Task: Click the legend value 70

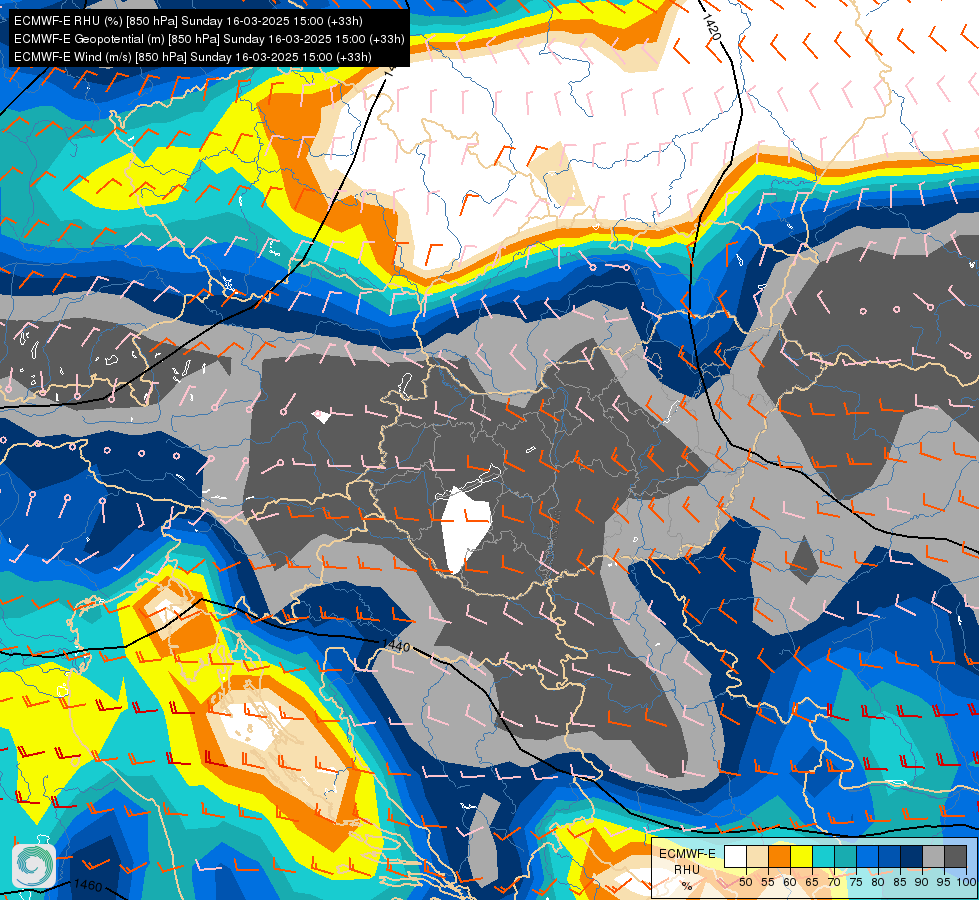Action: tap(834, 882)
